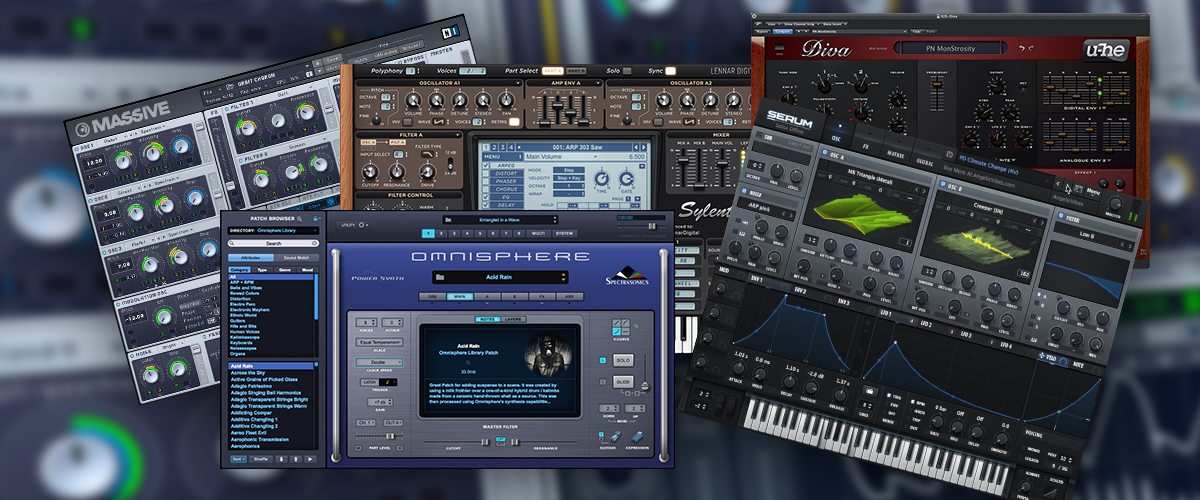Screen dimensions: 1200x500
Task: Switch to the ORB tab in Omnisphere
Action: [x=433, y=296]
